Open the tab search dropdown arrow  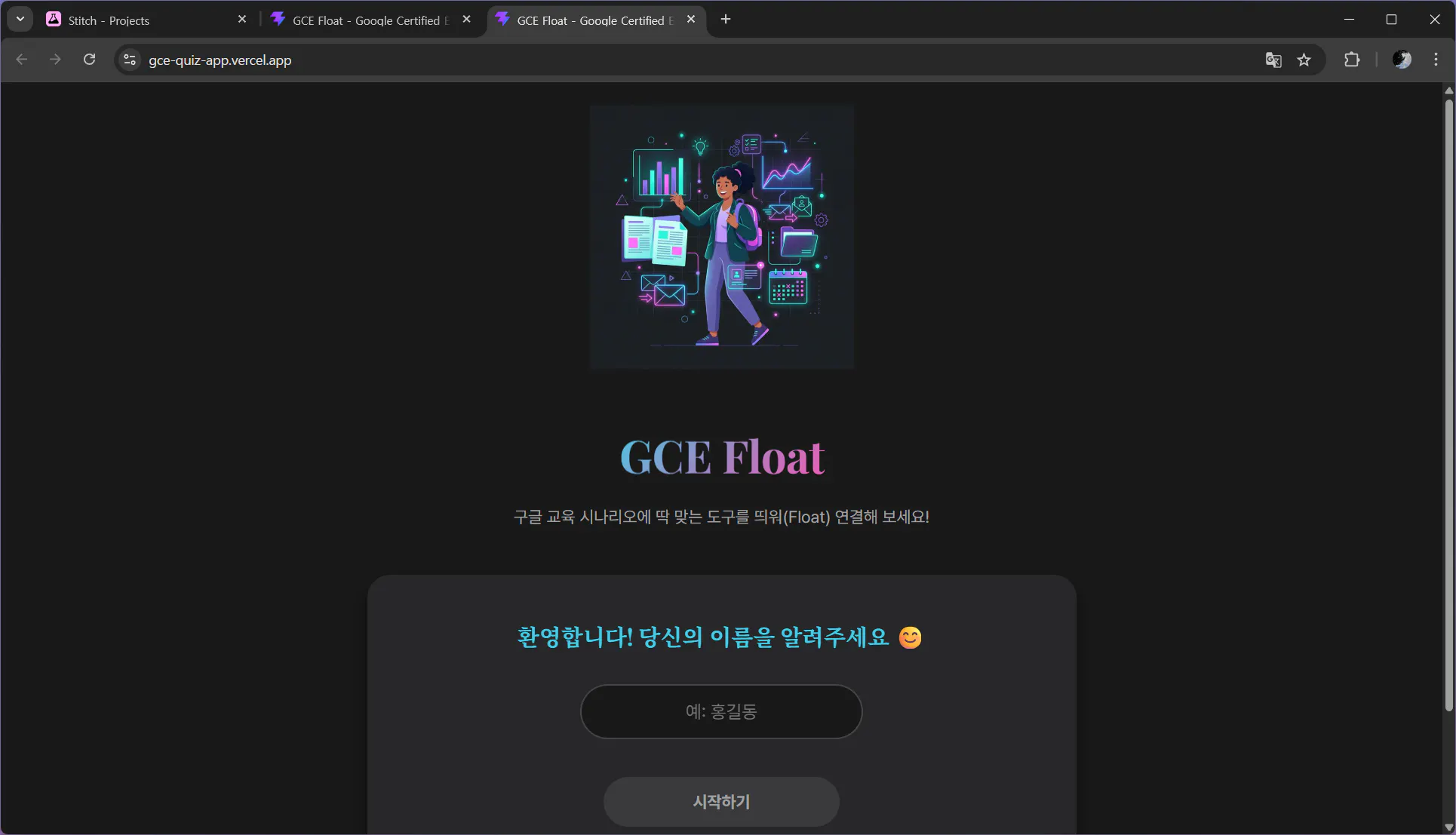point(20,20)
